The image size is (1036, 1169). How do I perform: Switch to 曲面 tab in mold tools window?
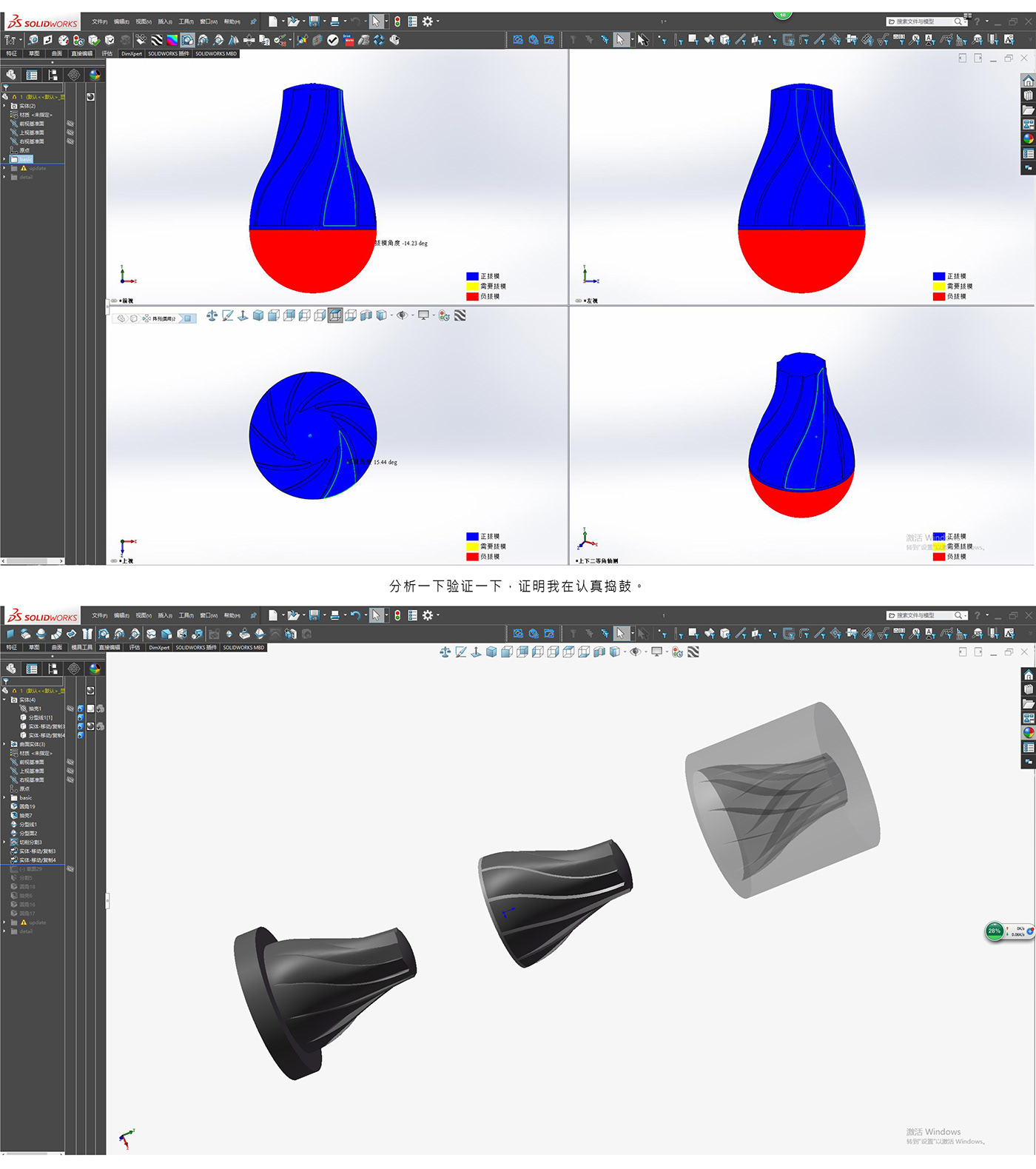[x=57, y=648]
